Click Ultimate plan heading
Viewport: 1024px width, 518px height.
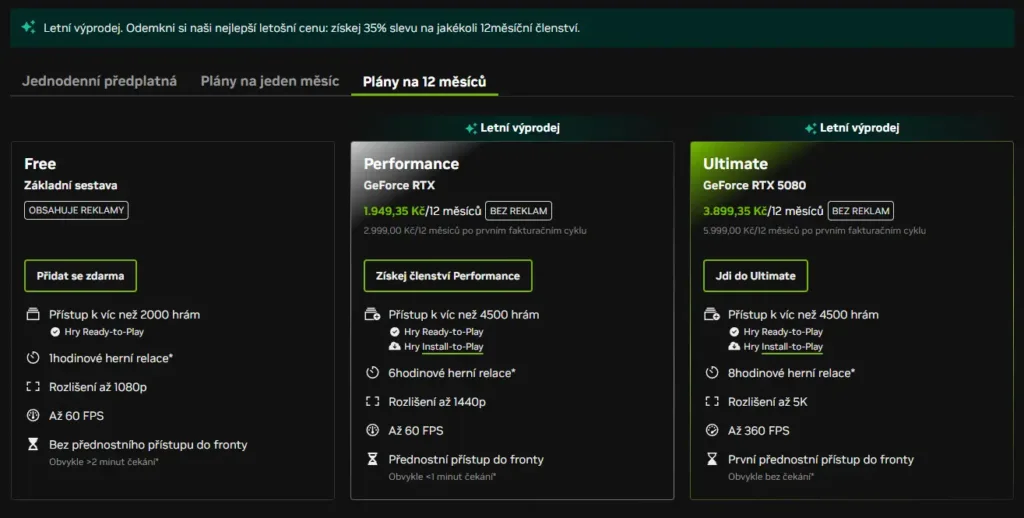[x=735, y=164]
